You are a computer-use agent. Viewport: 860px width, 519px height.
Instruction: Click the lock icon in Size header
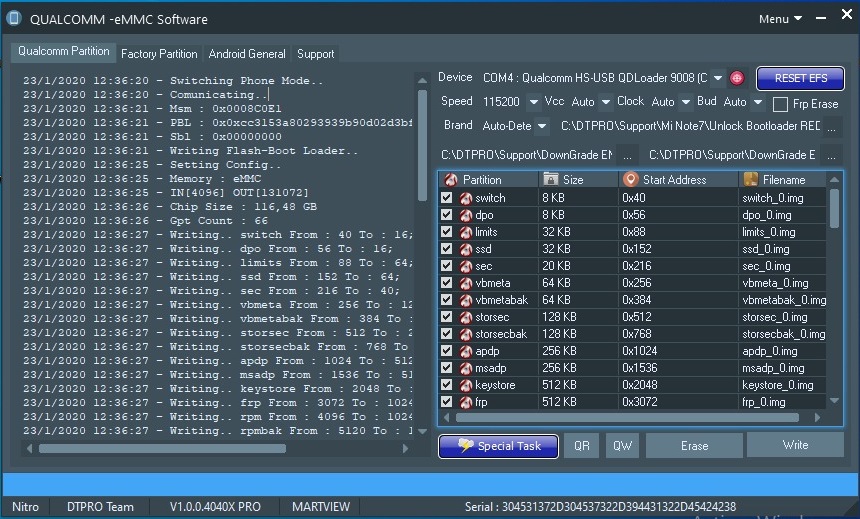pos(550,179)
